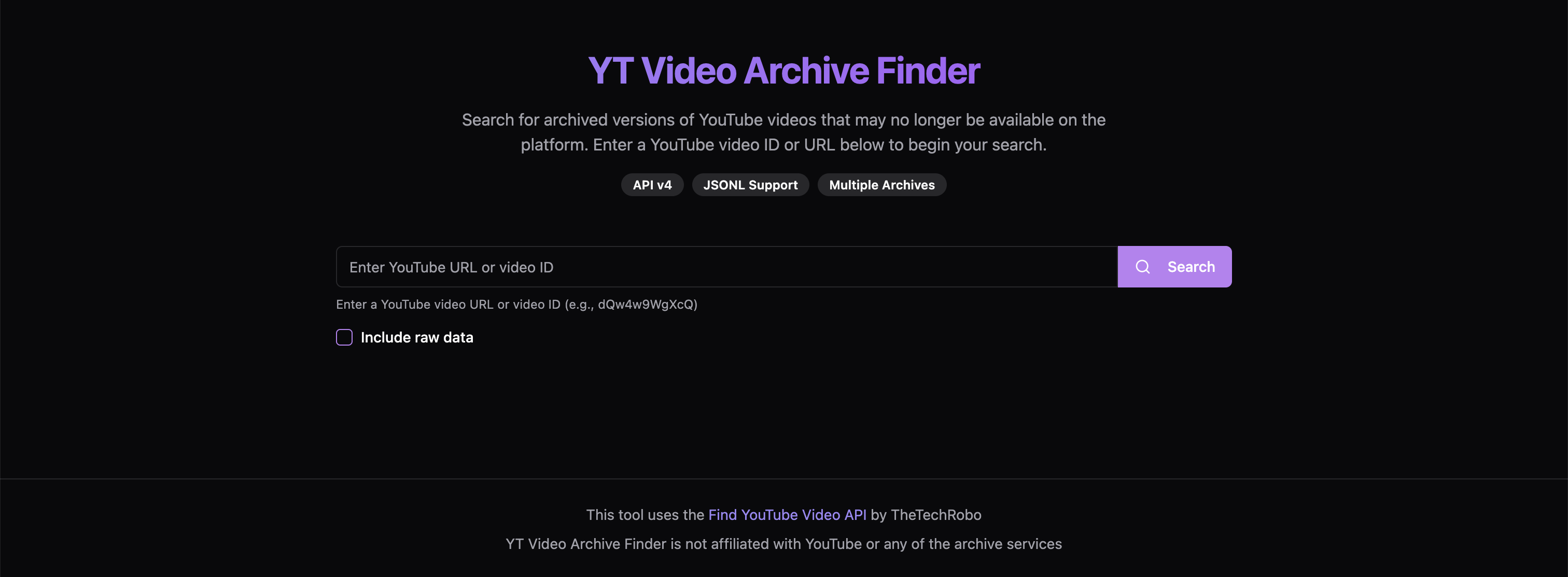Click the YT Video Archive Finder heading
1568x577 pixels.
click(x=784, y=71)
